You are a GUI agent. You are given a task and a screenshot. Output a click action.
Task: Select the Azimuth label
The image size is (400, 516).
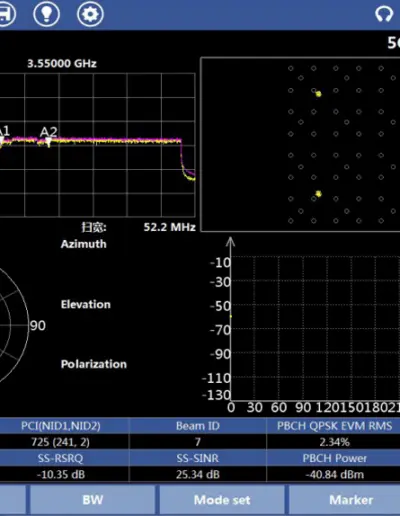[84, 244]
